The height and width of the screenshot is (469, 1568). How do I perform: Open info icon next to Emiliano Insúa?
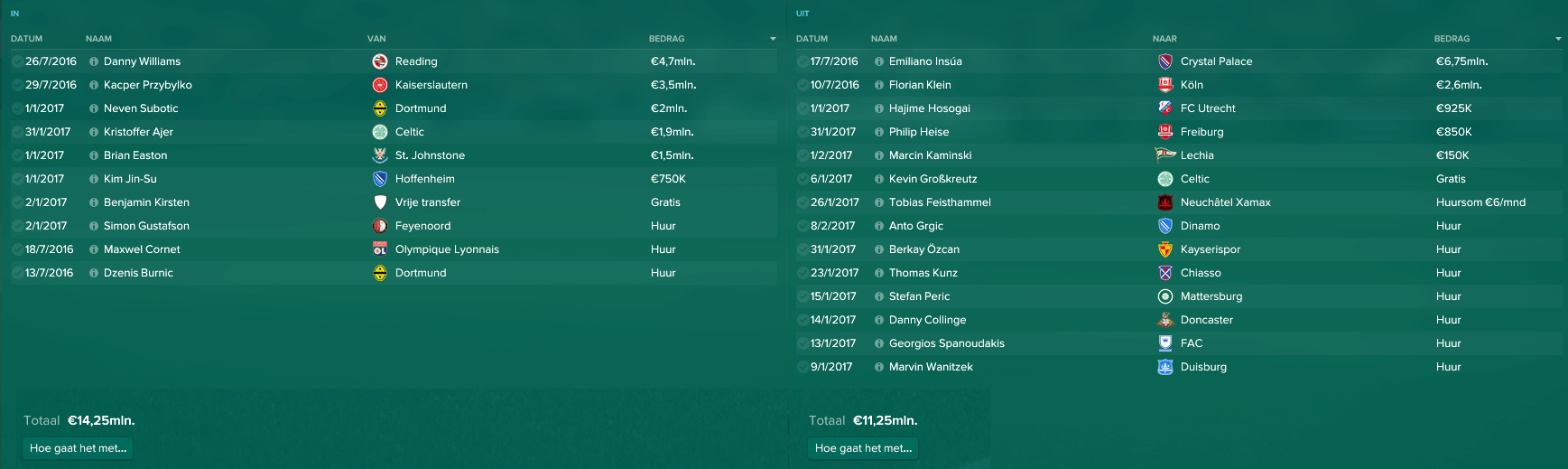click(x=879, y=61)
